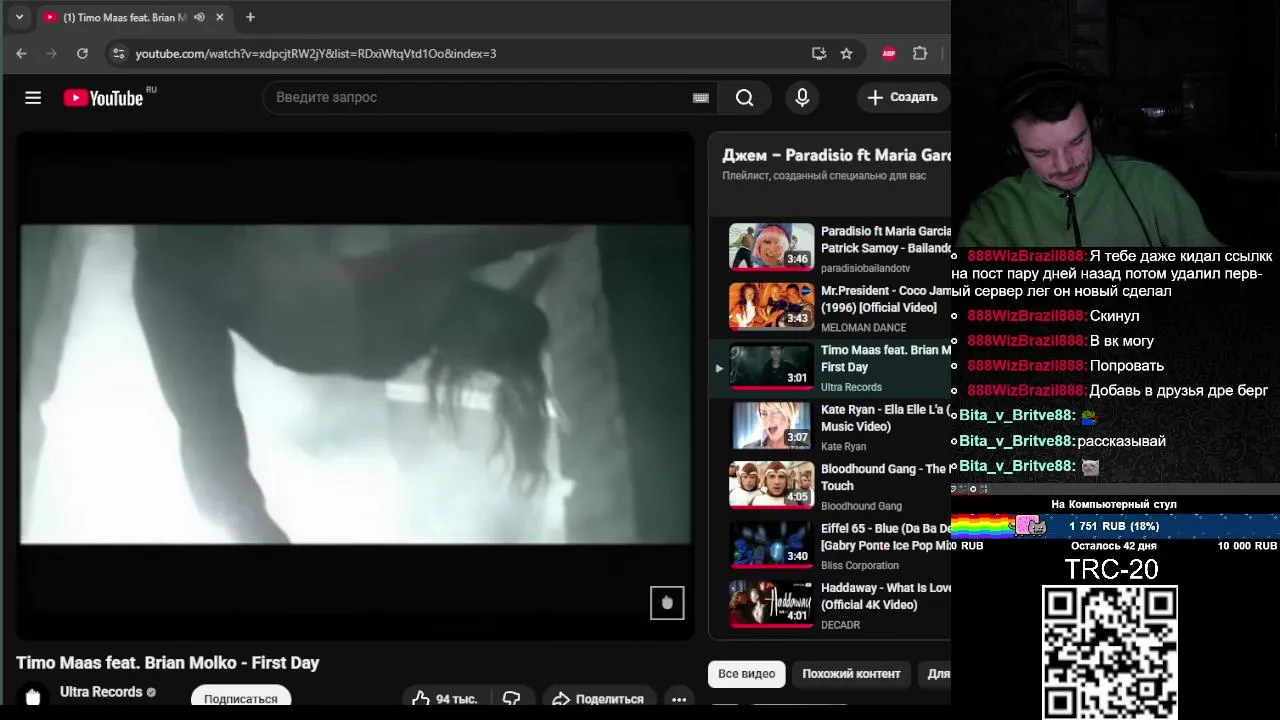Click the TRC-20 QR code in stream overlay
Image resolution: width=1280 pixels, height=720 pixels.
[1110, 652]
